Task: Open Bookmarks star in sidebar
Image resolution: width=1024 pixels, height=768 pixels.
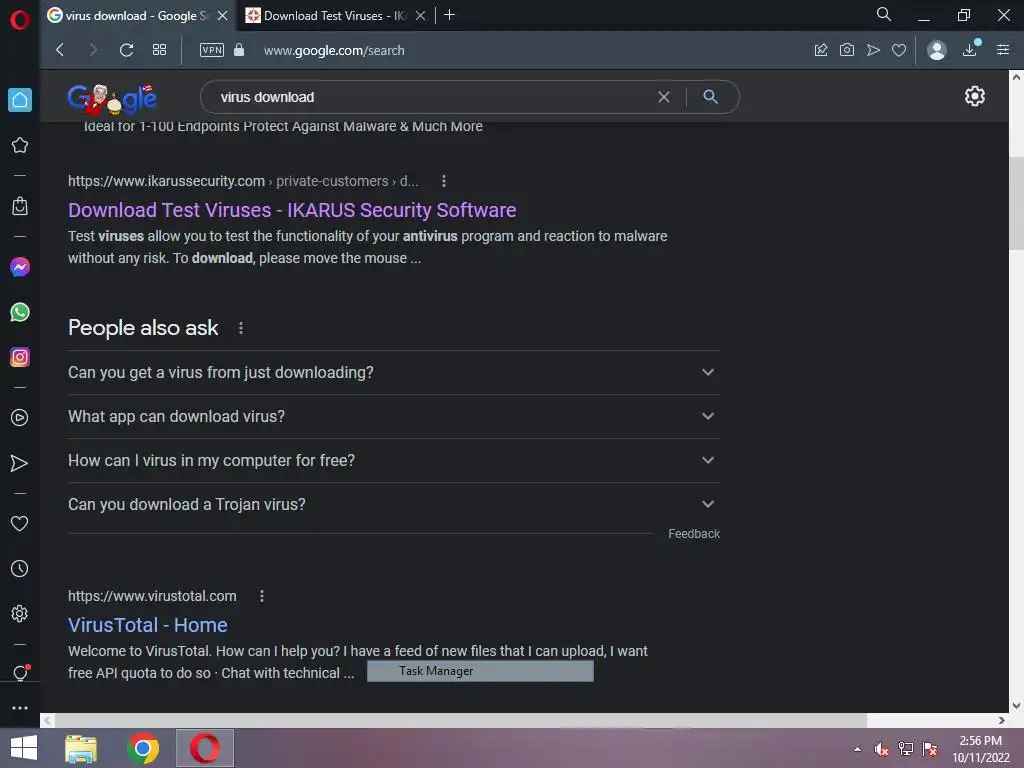Action: click(20, 145)
